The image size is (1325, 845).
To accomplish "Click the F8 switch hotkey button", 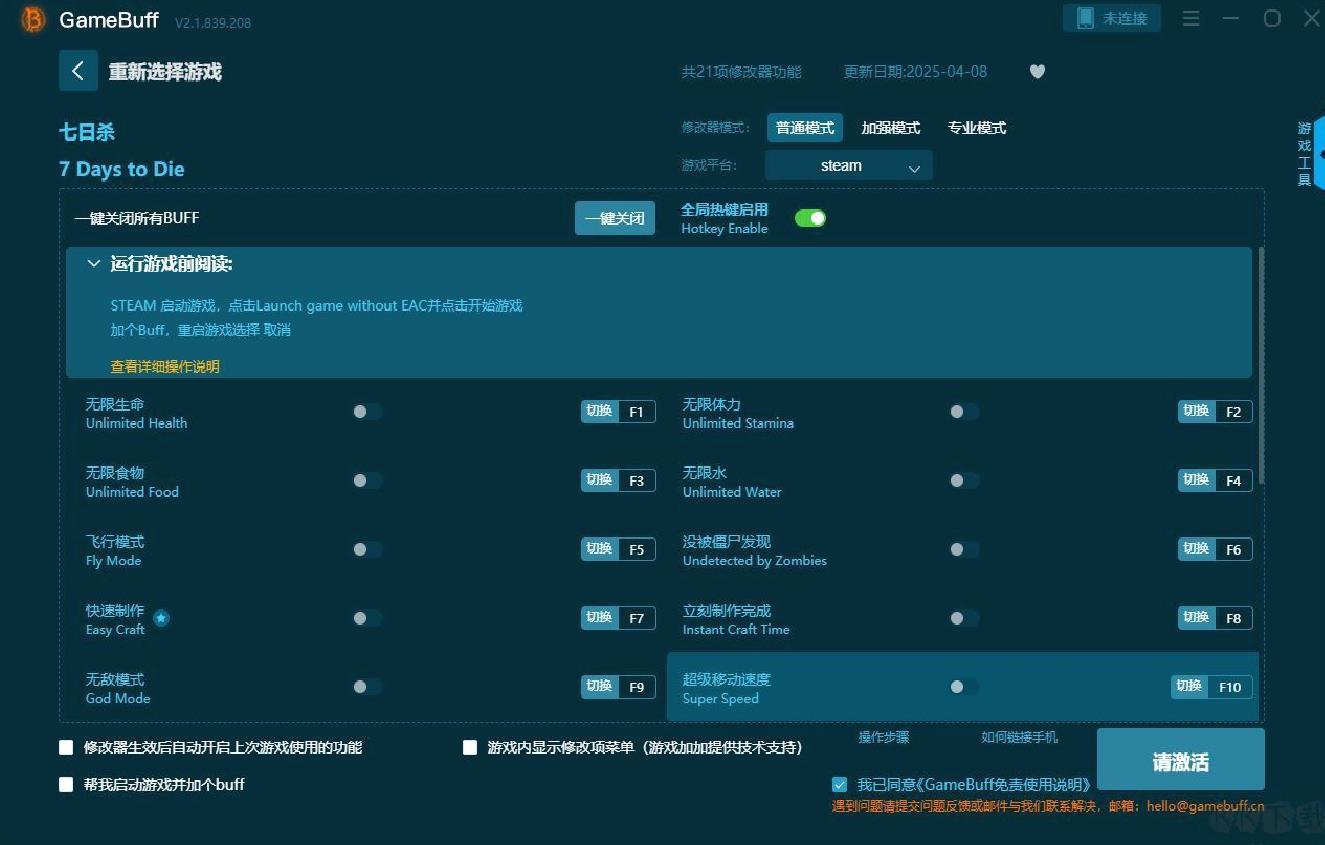I will click(x=1215, y=618).
